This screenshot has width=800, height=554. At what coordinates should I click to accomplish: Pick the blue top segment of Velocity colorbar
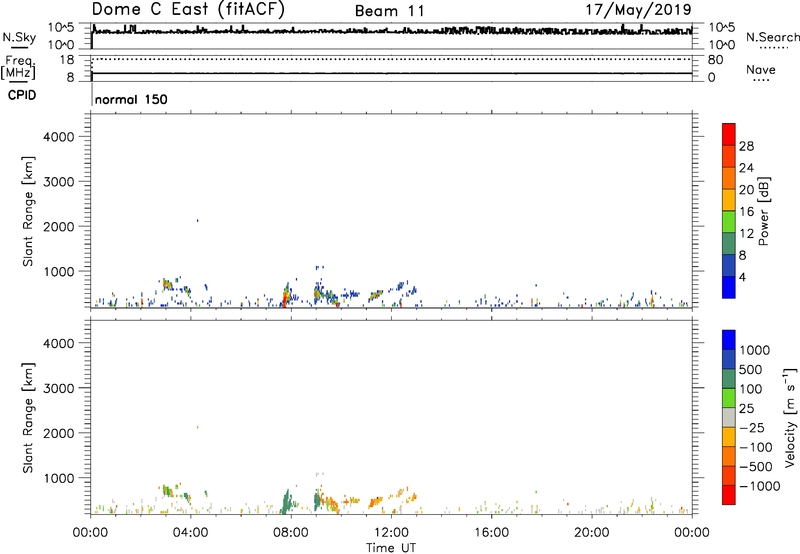(x=729, y=340)
